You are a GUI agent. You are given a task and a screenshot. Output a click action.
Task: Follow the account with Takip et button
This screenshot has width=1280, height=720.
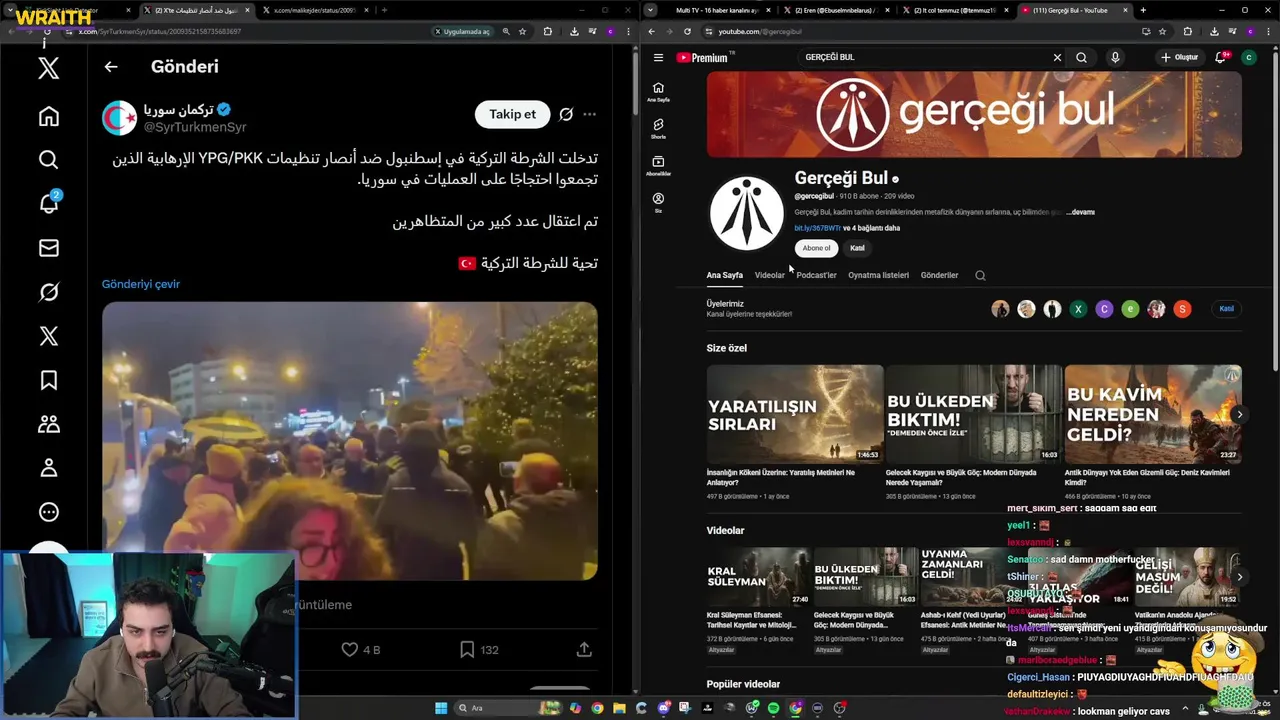(x=512, y=114)
